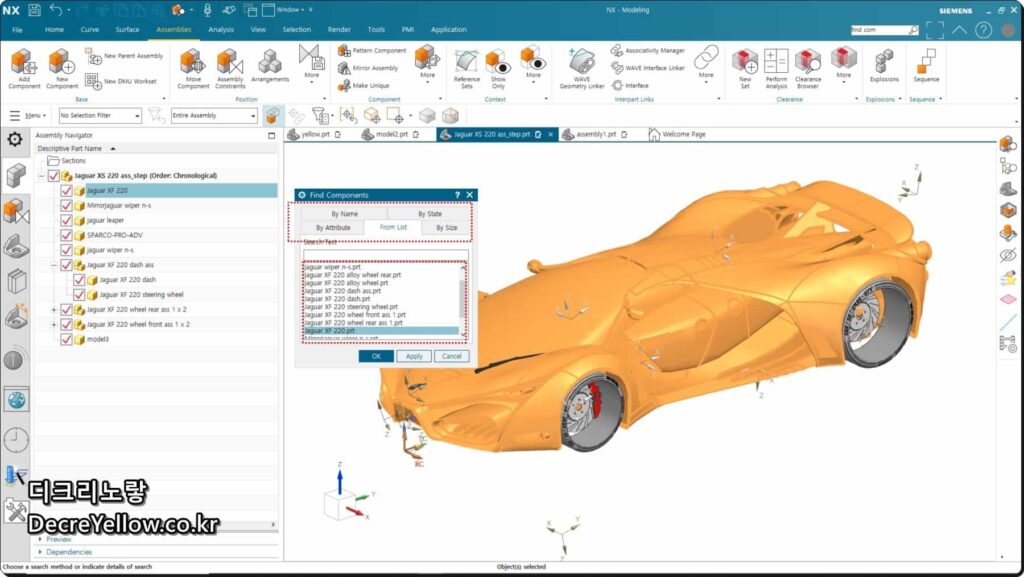Open Reference Sets
1024x577 pixels.
coord(466,68)
